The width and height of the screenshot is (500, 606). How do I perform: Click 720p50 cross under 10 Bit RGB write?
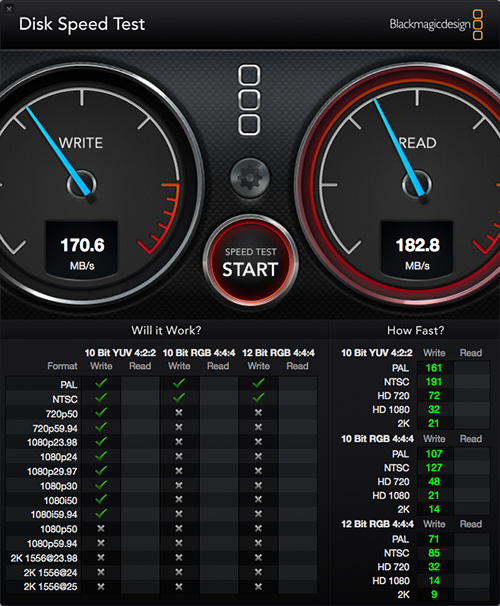(x=179, y=413)
